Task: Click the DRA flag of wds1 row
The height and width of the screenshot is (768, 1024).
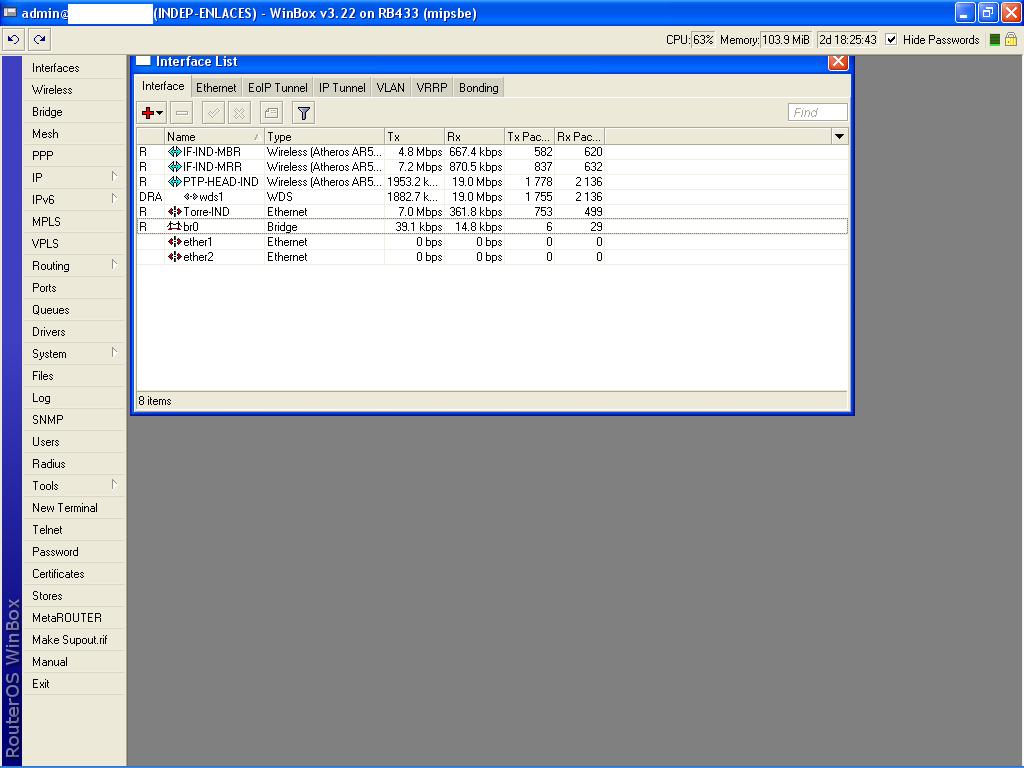Action: (150, 197)
